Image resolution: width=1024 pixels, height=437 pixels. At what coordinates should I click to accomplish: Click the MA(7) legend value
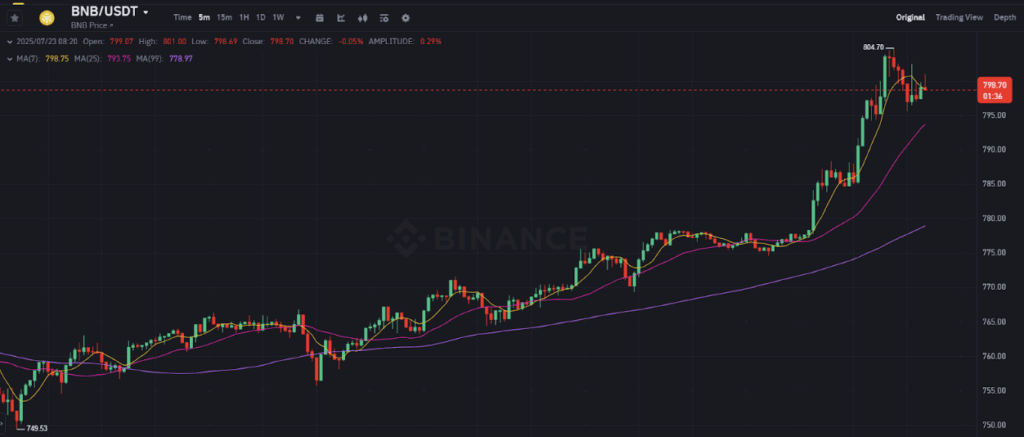tap(58, 59)
